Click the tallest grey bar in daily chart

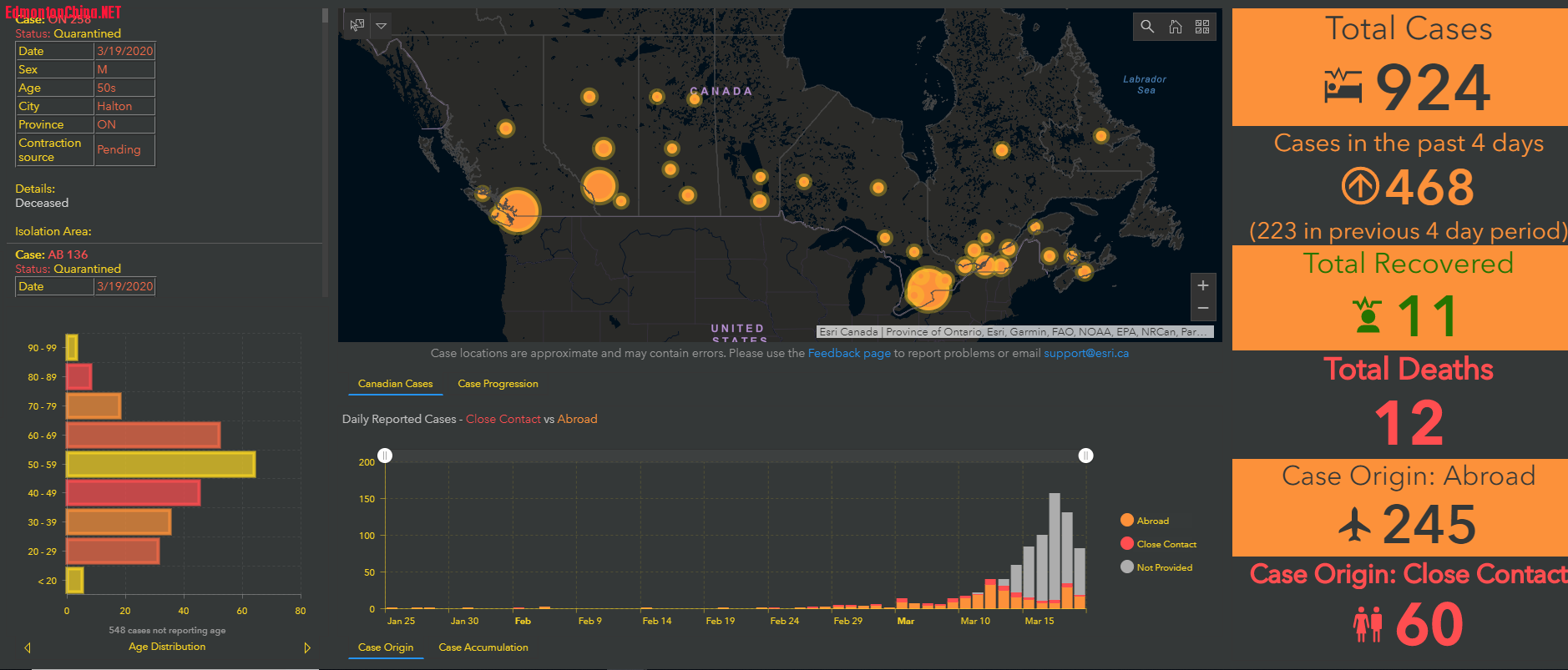1055,547
